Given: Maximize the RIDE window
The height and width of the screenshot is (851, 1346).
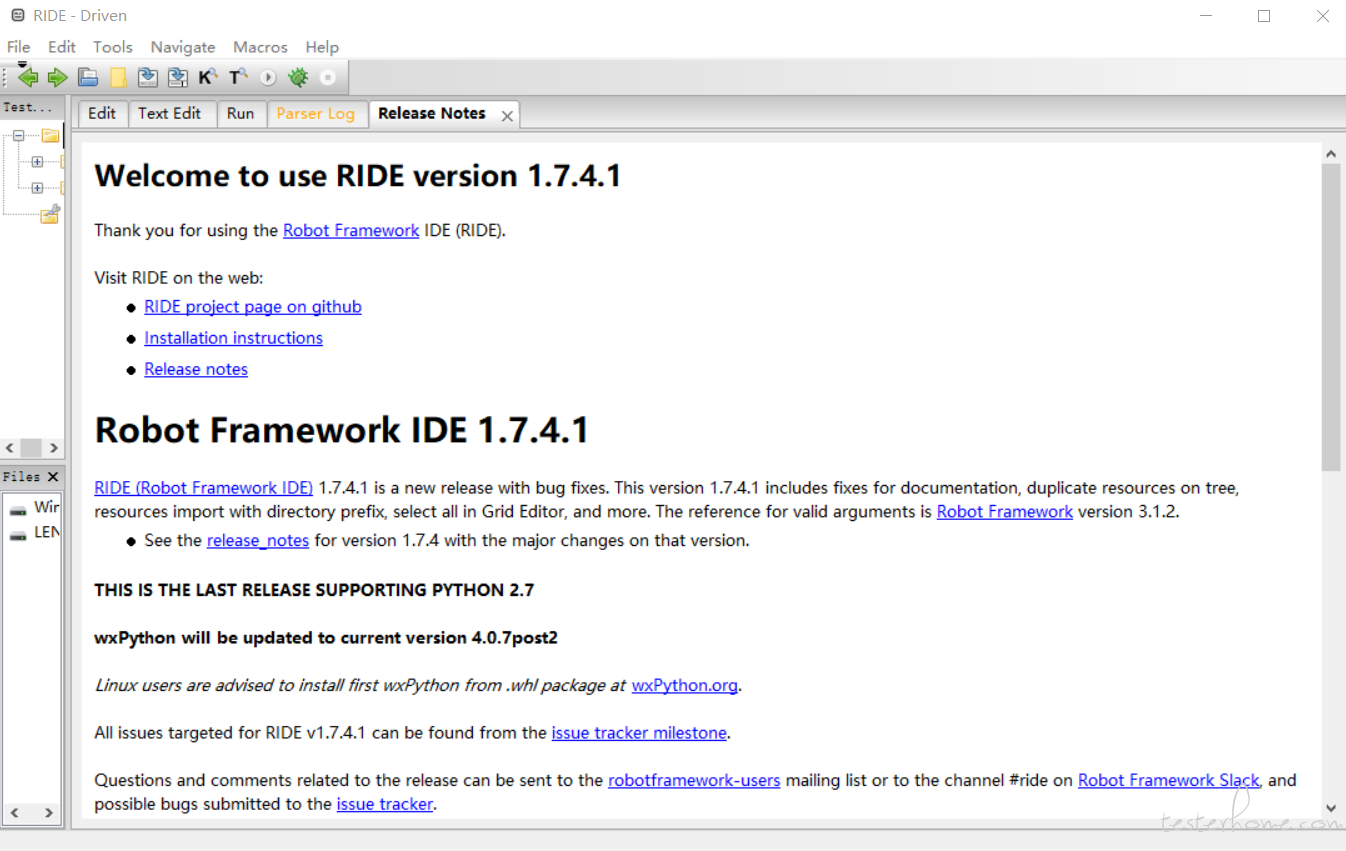Looking at the screenshot, I should [1264, 16].
